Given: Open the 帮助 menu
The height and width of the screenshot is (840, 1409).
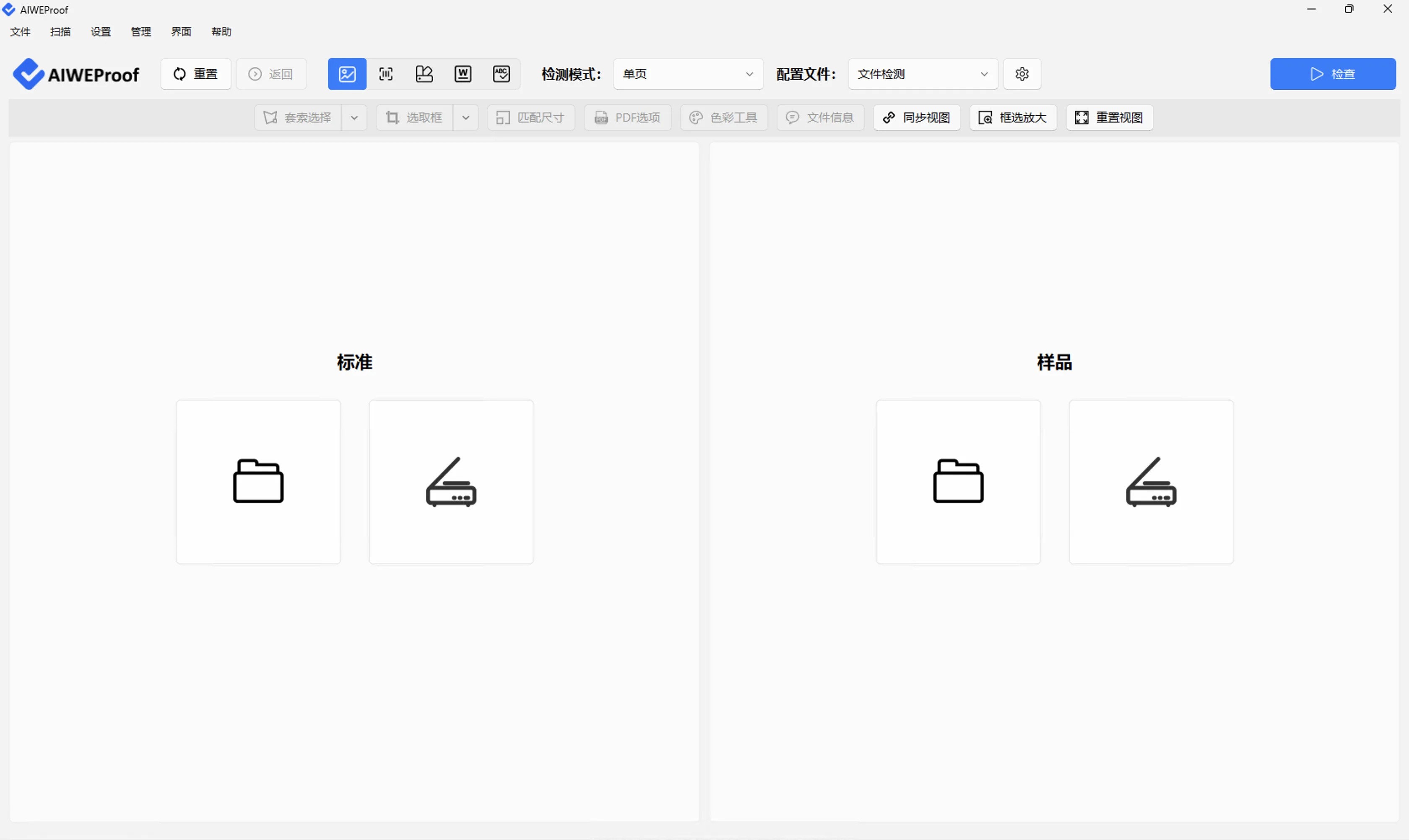Looking at the screenshot, I should 221,32.
